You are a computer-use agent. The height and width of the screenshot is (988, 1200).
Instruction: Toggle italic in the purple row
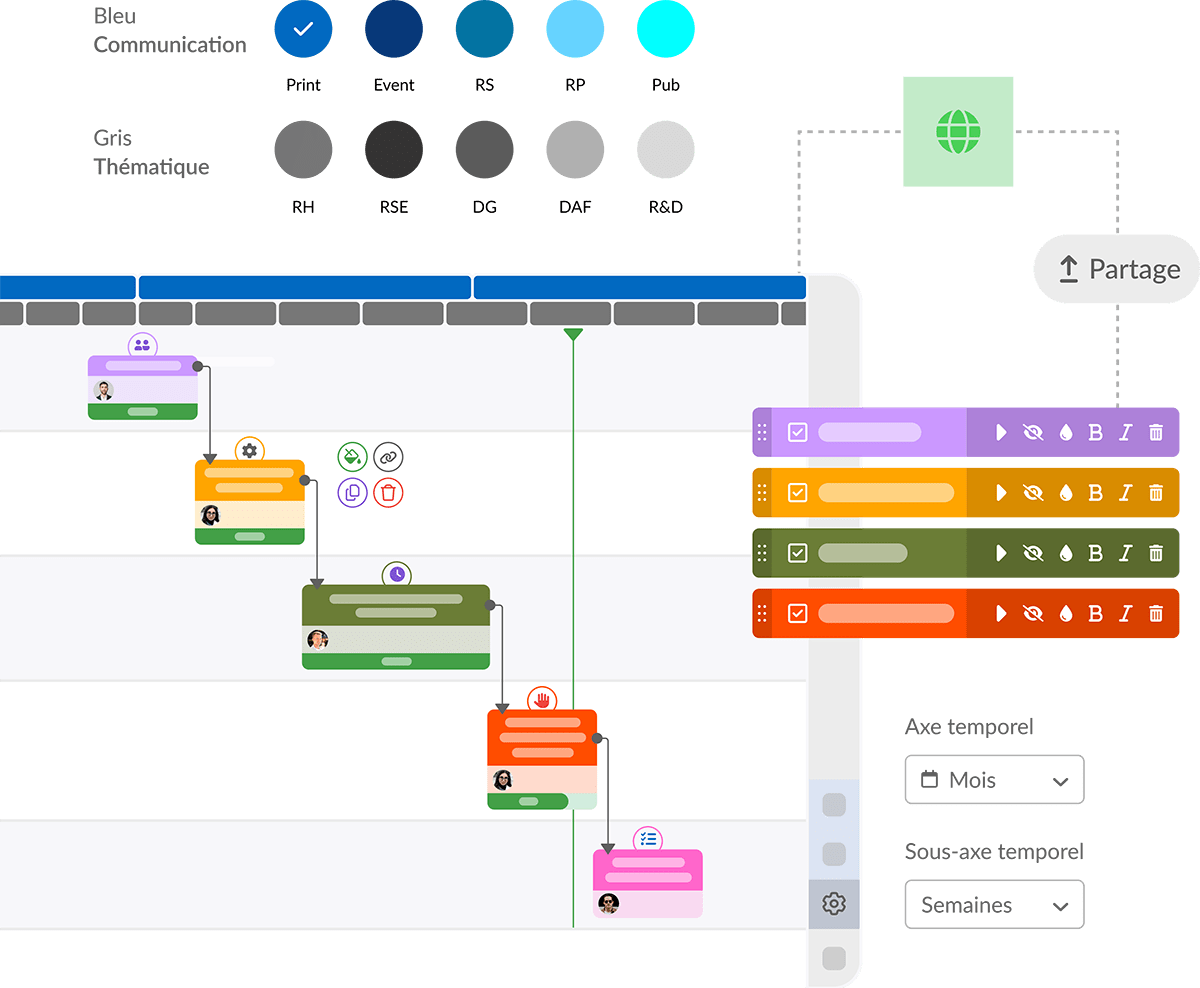tap(1126, 432)
